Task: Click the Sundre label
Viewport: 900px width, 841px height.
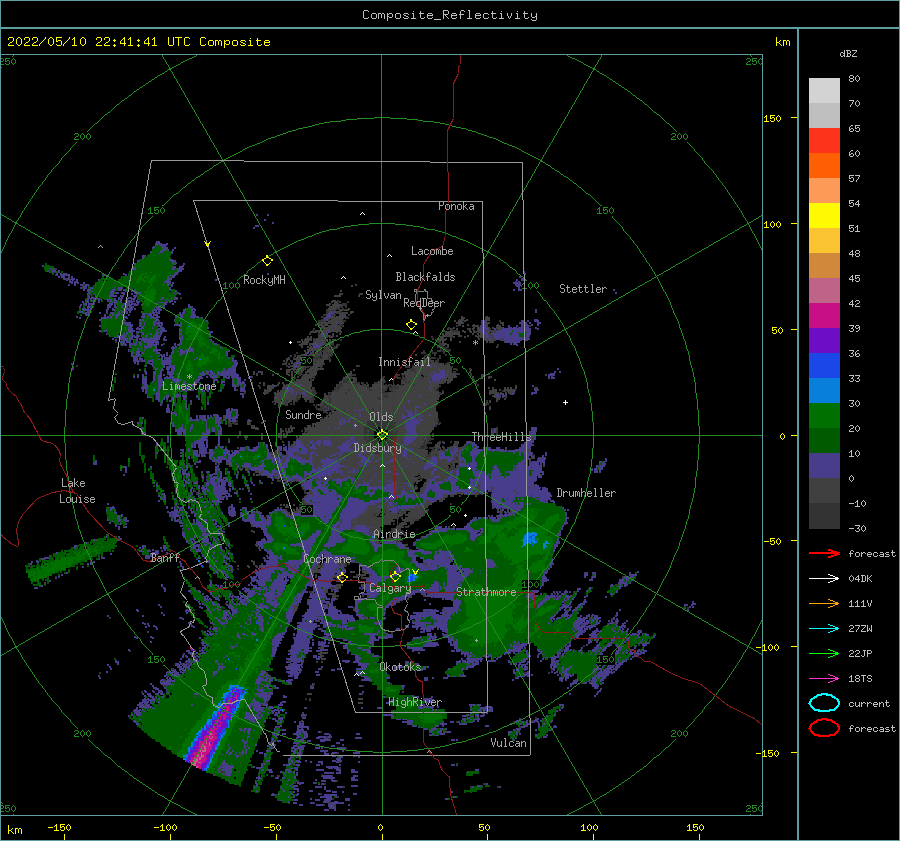Action: point(304,414)
